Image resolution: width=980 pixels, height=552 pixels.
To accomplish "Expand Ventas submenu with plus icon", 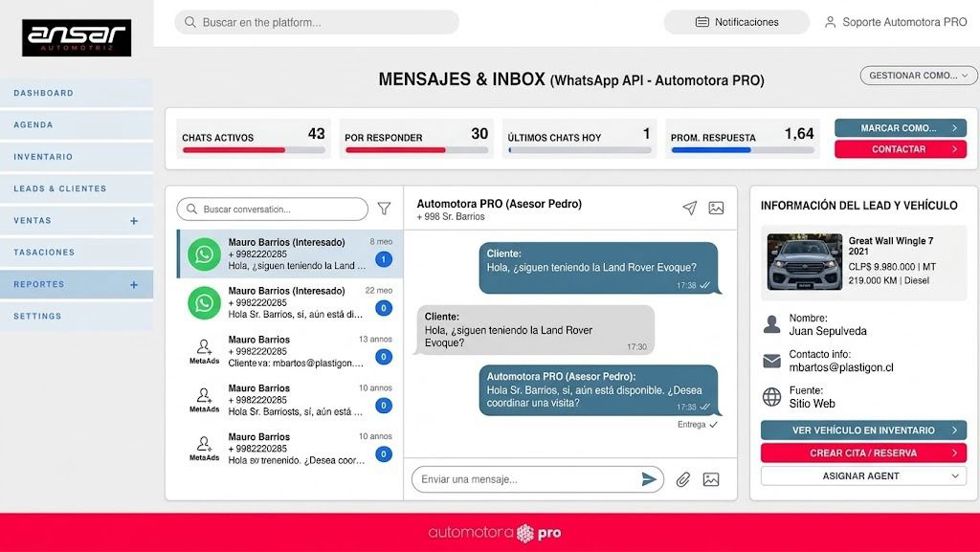I will 134,221.
